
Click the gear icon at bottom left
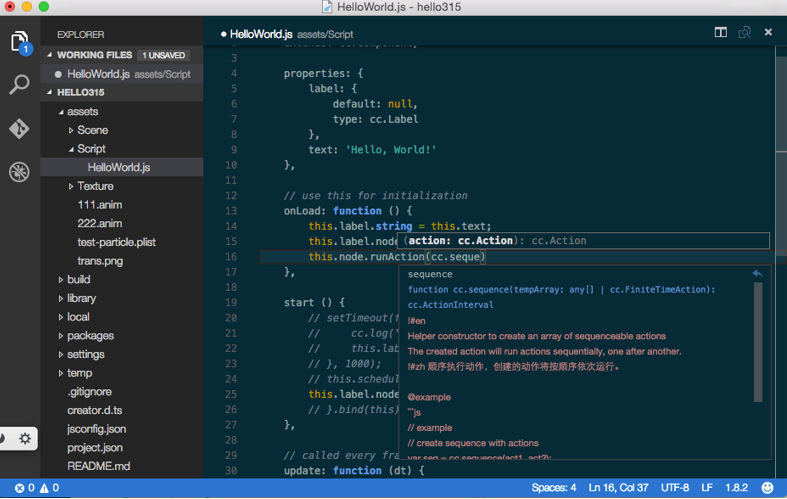tap(25, 438)
